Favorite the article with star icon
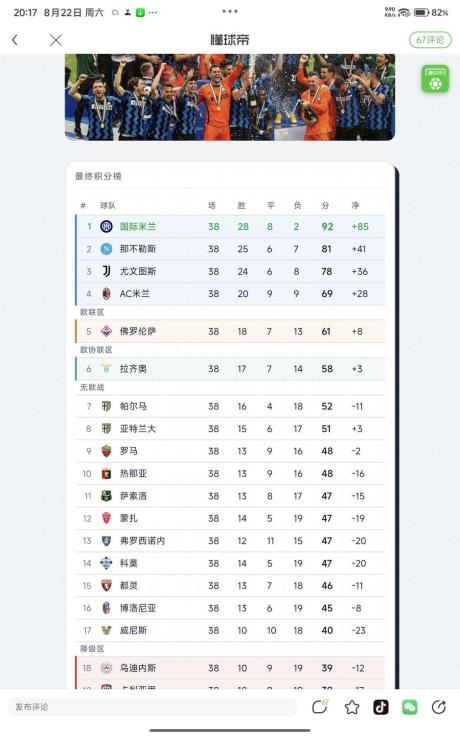This screenshot has width=460, height=736. (352, 707)
